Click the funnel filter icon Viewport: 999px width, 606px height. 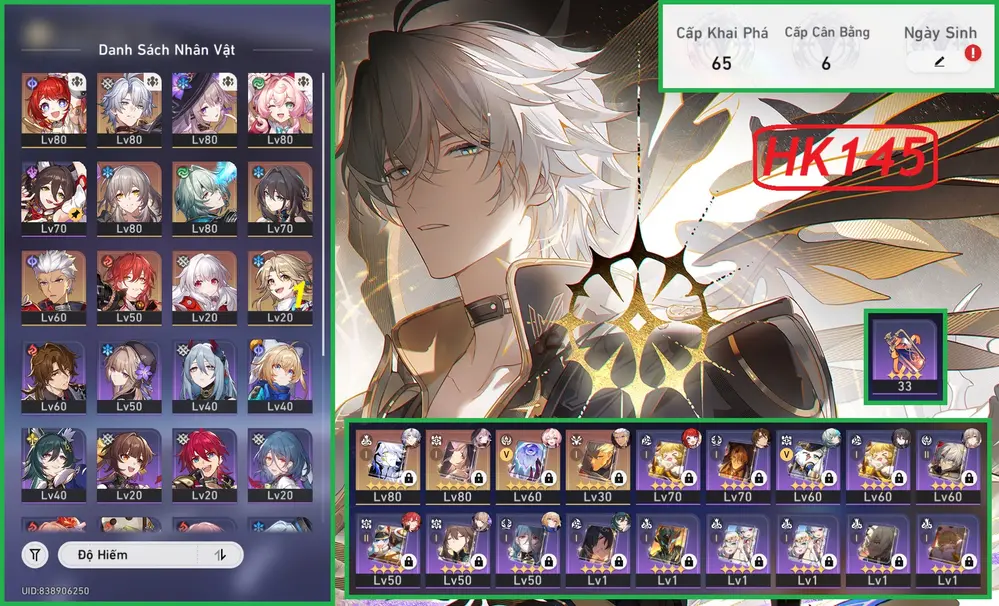click(x=34, y=555)
